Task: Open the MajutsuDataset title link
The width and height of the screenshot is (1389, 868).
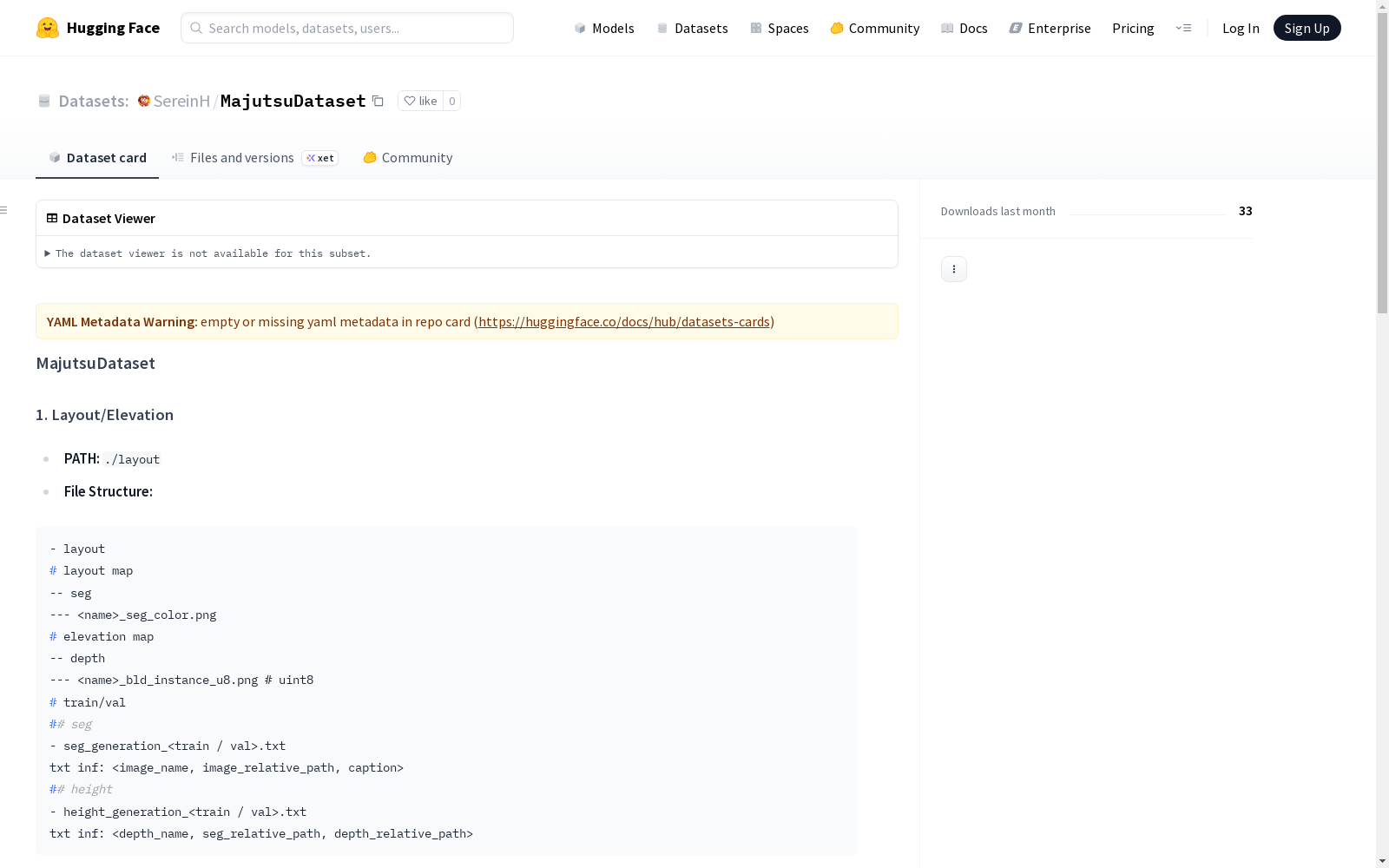Action: click(x=293, y=101)
